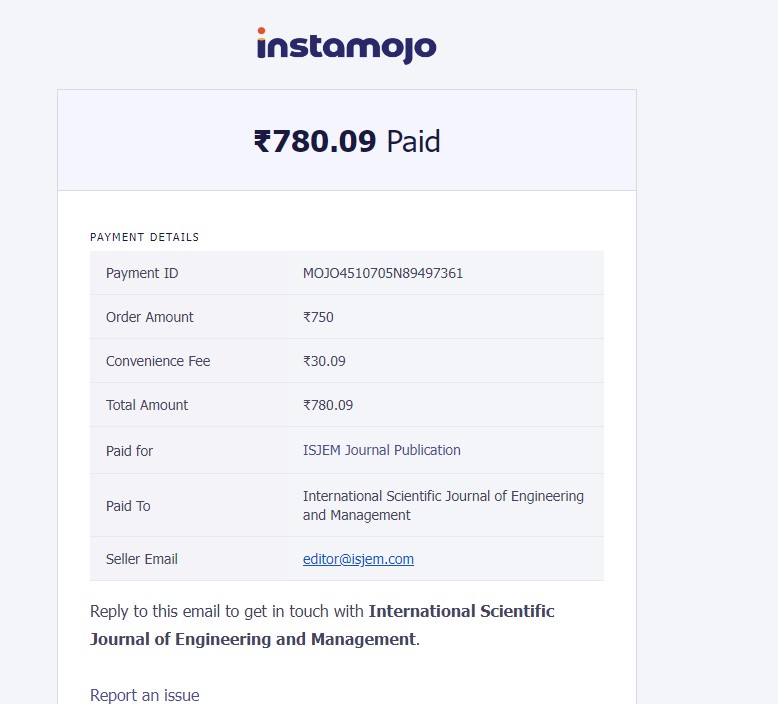Click the ₹30.09 convenience fee value
The width and height of the screenshot is (778, 704).
tap(324, 361)
